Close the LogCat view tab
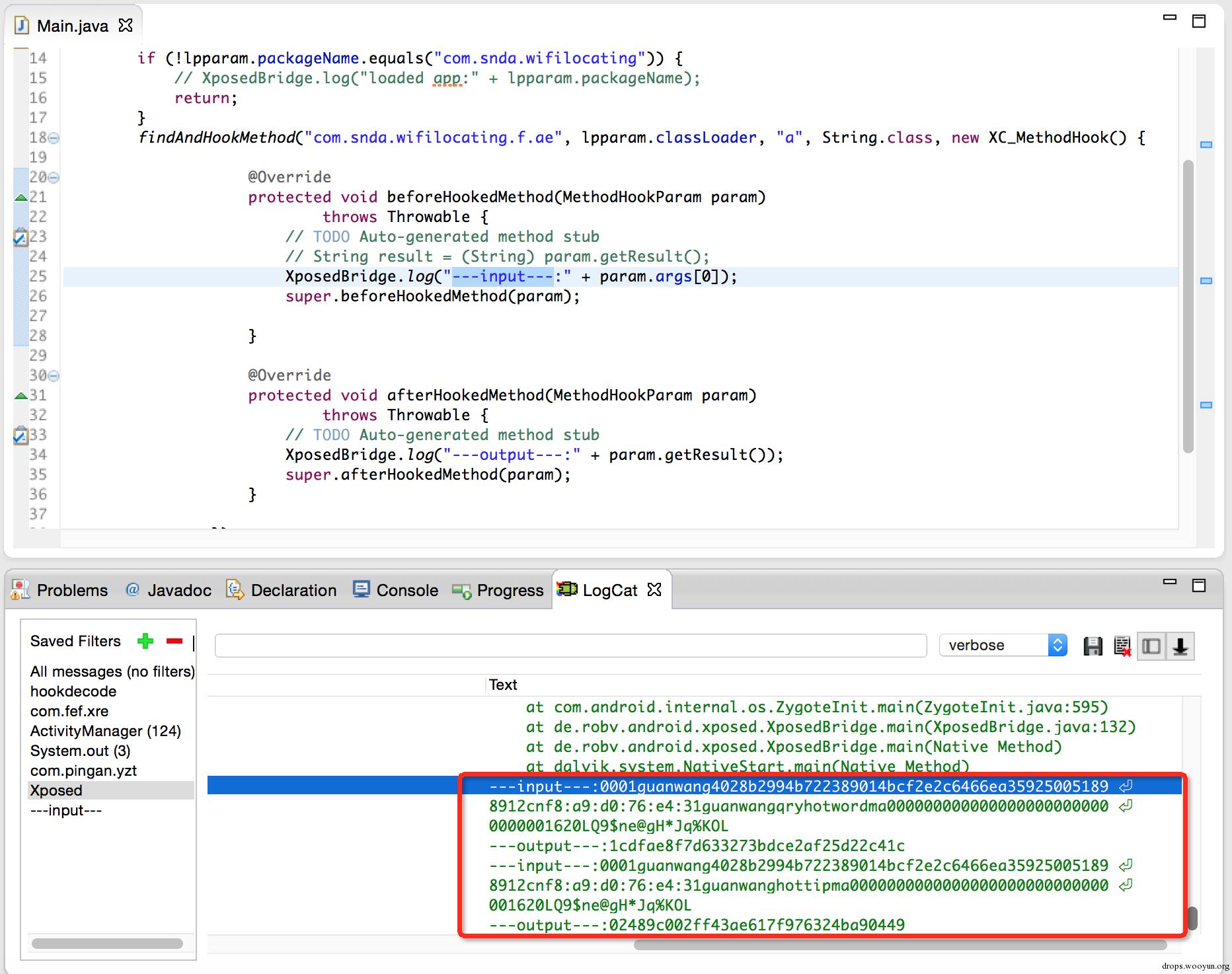The height and width of the screenshot is (974, 1232). [x=654, y=589]
